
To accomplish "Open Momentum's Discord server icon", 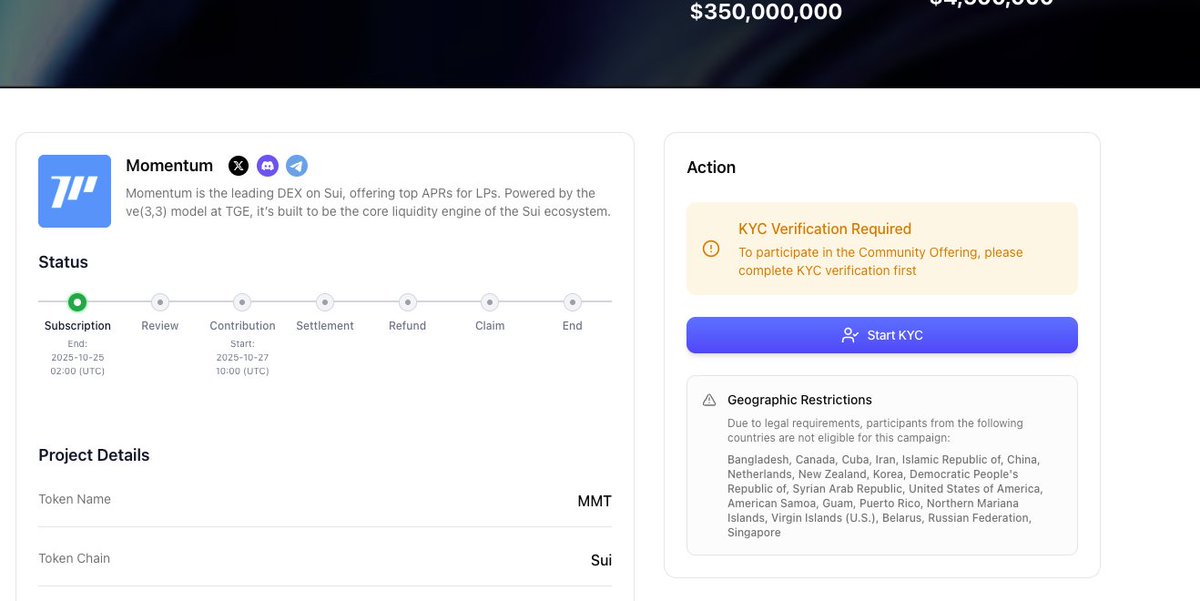I will [267, 166].
